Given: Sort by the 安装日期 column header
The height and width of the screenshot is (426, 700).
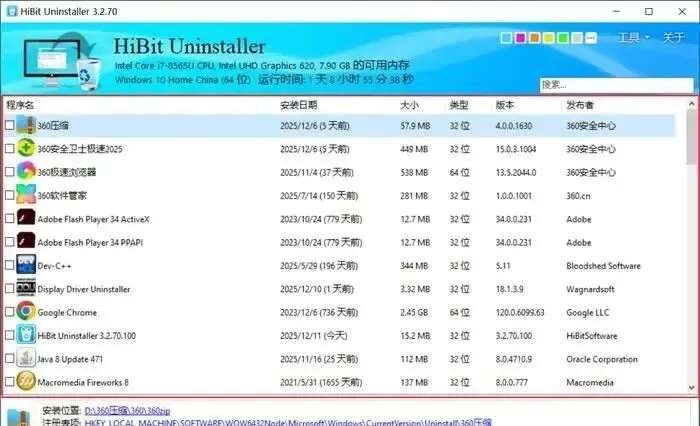Looking at the screenshot, I should tap(299, 105).
